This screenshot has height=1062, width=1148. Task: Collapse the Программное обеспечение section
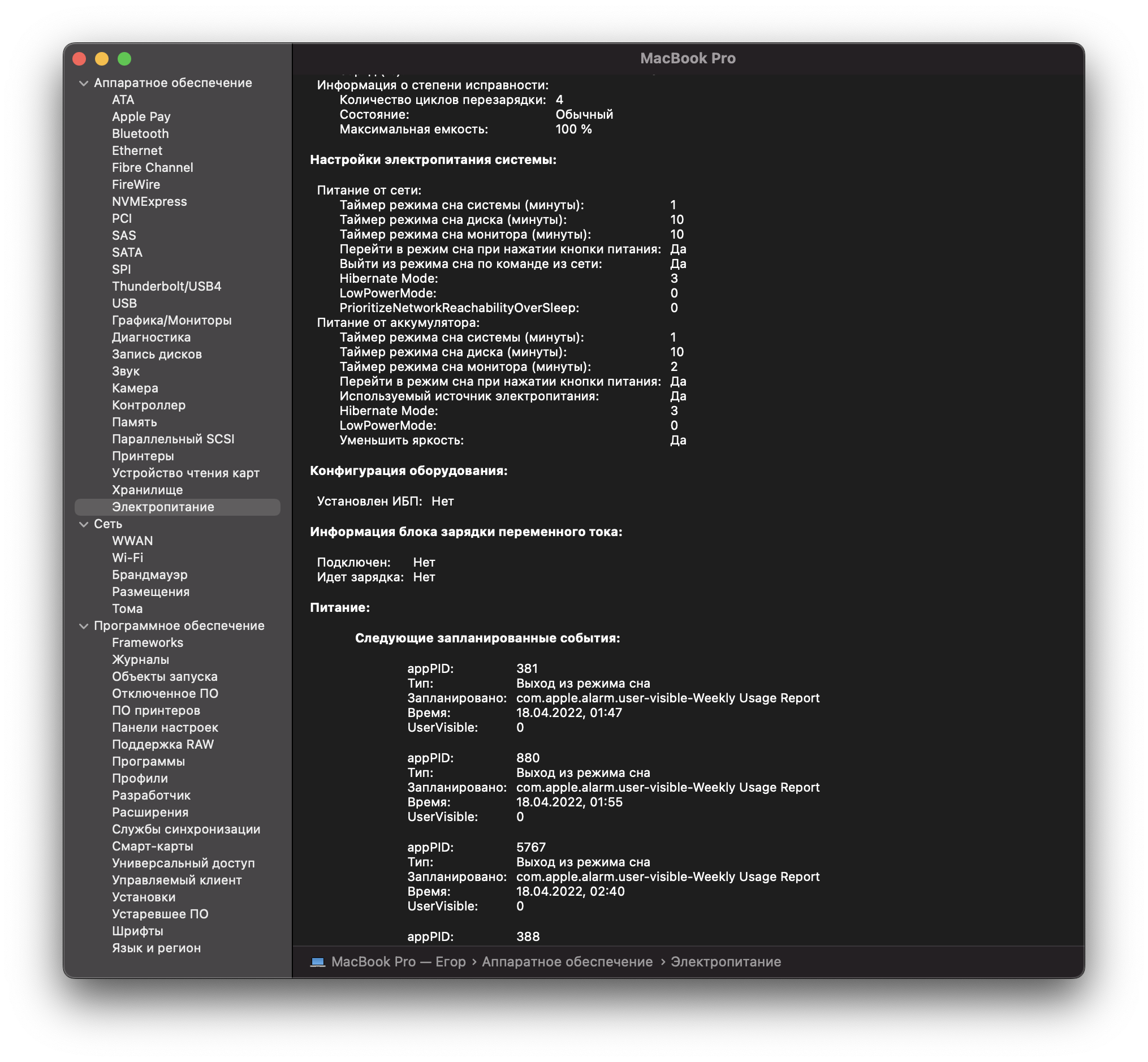(x=84, y=626)
